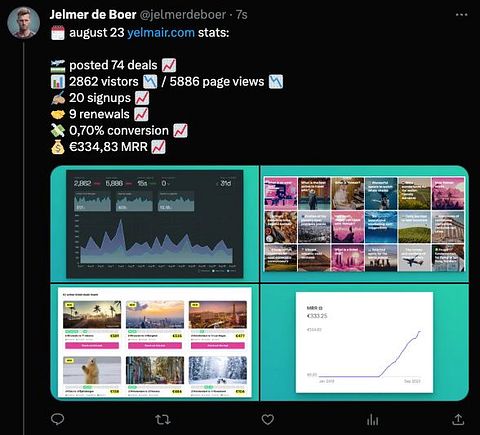Open the analytics dashboard chart image

[x=155, y=224]
